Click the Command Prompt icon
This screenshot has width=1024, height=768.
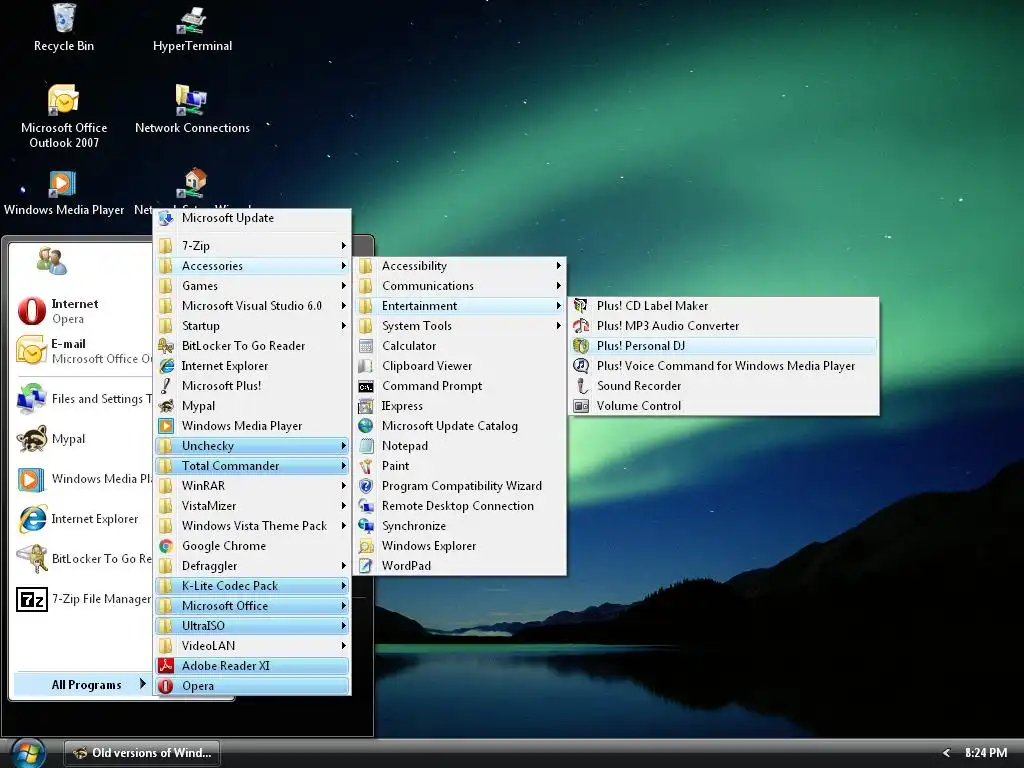(366, 387)
